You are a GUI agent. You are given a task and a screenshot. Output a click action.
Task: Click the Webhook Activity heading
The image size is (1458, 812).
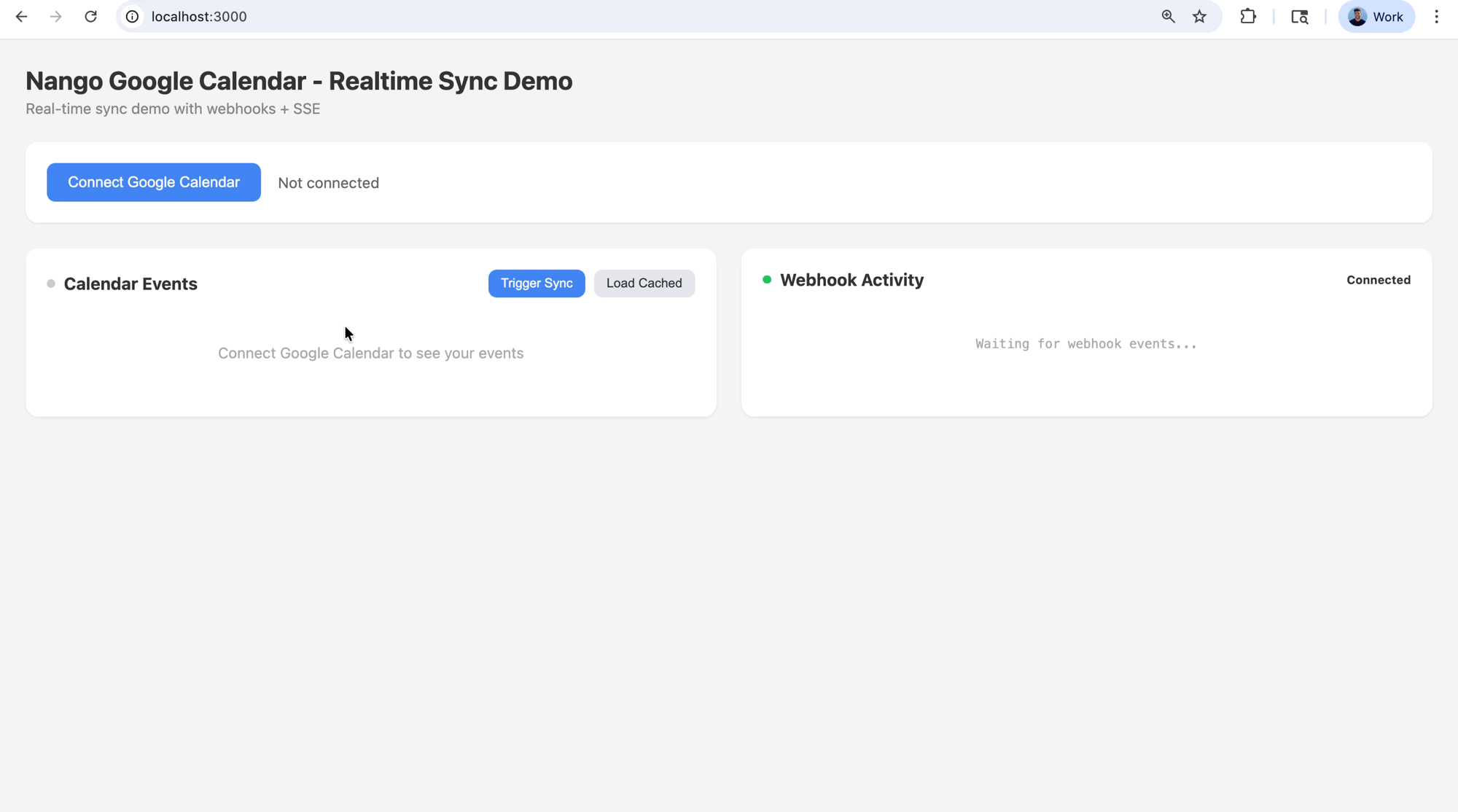coord(851,280)
